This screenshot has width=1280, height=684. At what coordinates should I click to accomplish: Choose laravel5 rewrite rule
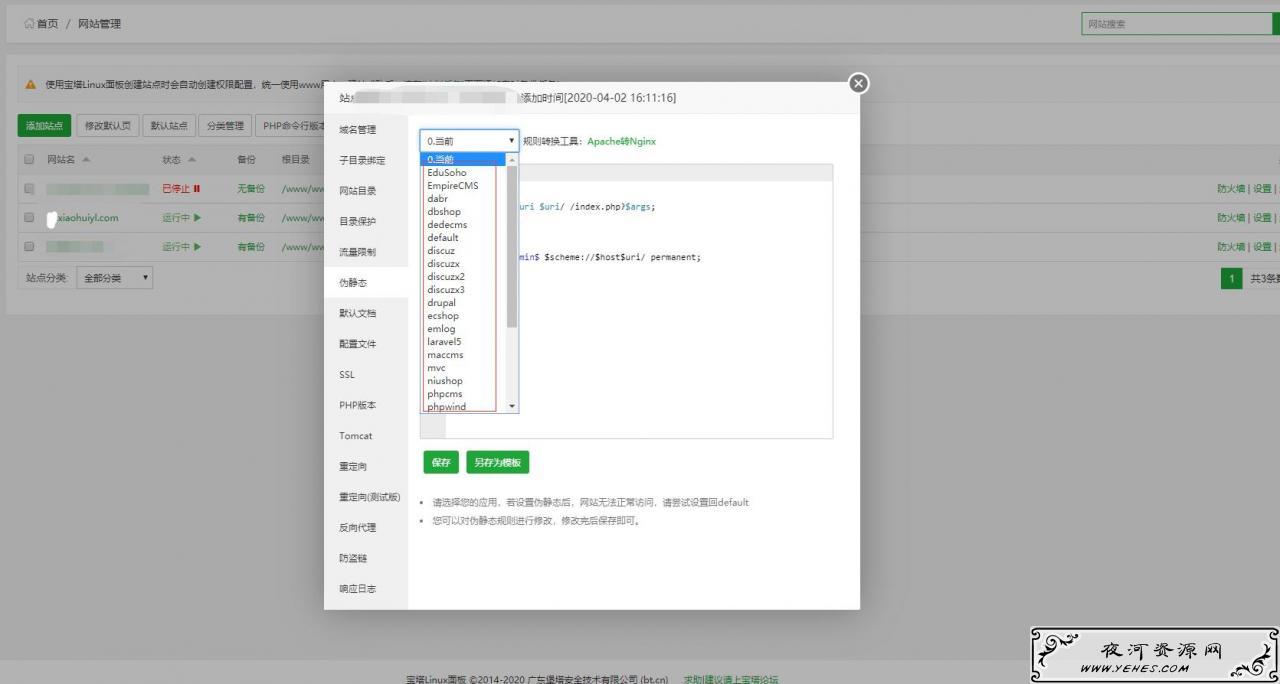(464, 341)
